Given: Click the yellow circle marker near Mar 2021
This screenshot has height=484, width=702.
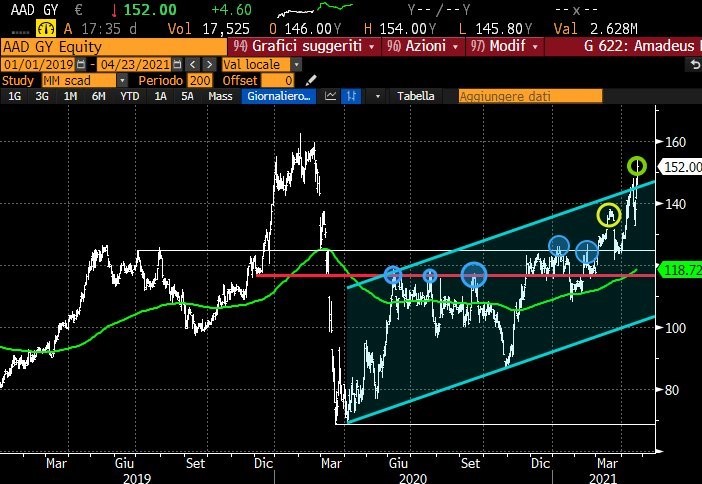Looking at the screenshot, I should 608,215.
